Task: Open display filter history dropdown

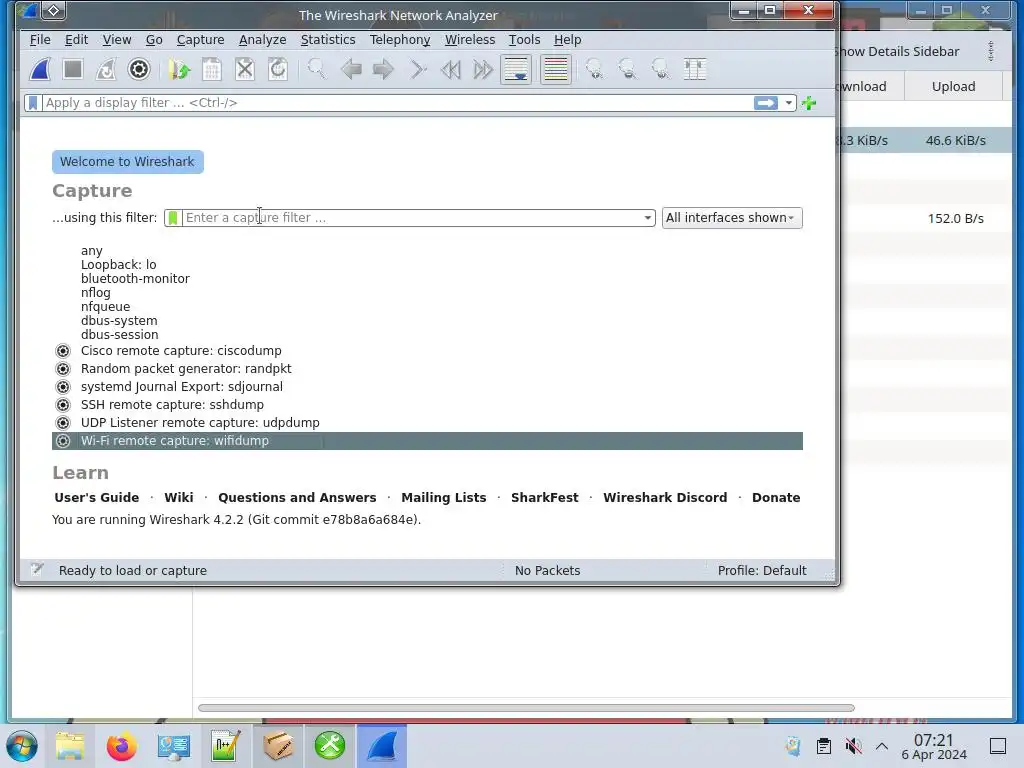Action: (x=788, y=103)
